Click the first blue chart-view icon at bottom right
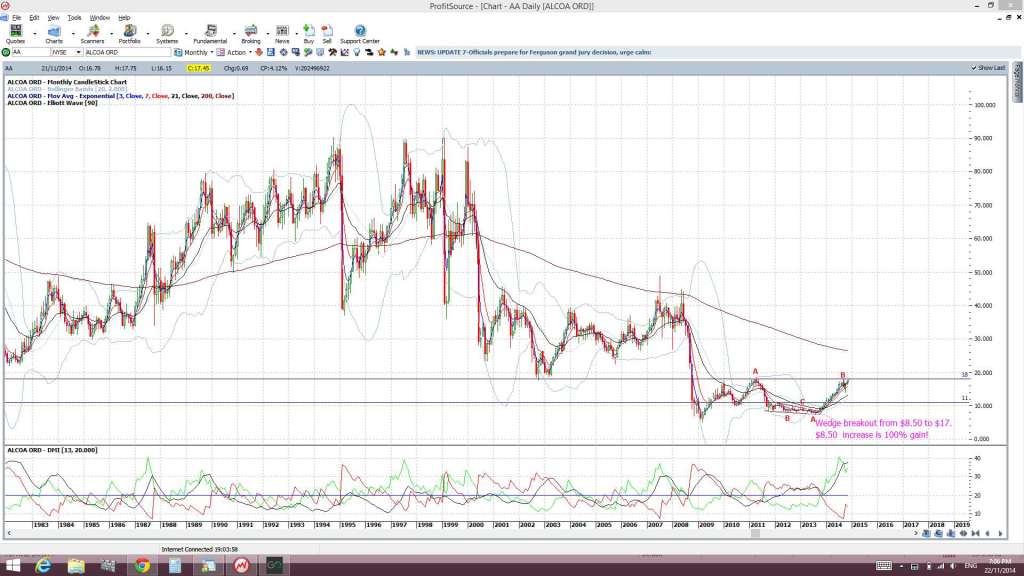This screenshot has width=1024, height=576. [926, 534]
